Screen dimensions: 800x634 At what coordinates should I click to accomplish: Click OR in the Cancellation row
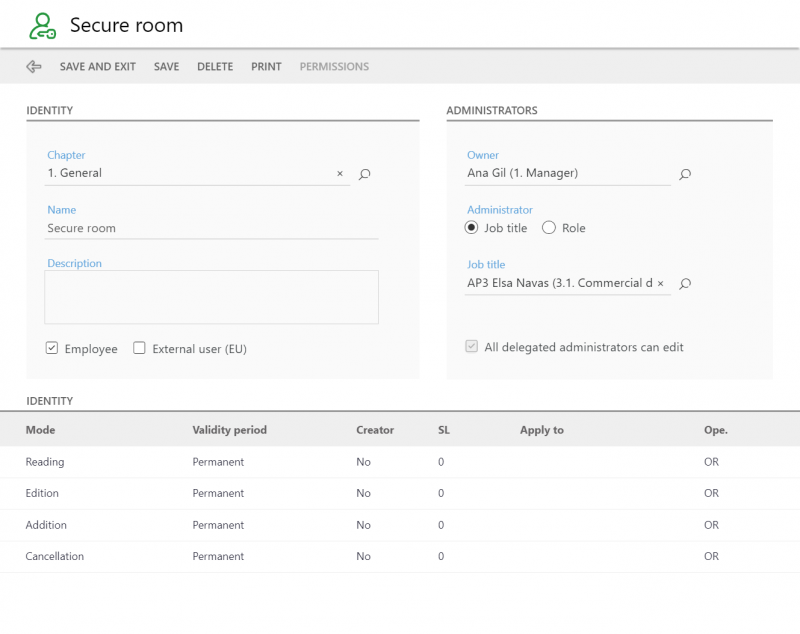pyautogui.click(x=711, y=556)
